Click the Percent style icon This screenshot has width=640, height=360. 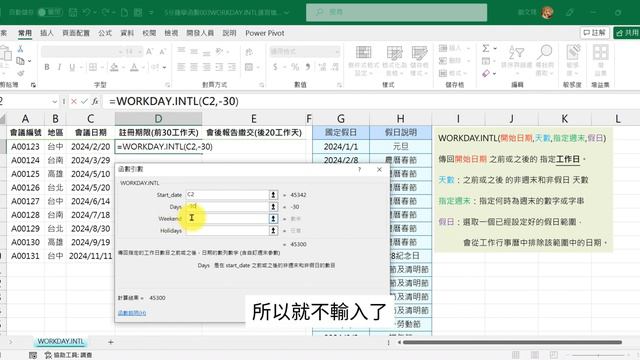point(295,67)
